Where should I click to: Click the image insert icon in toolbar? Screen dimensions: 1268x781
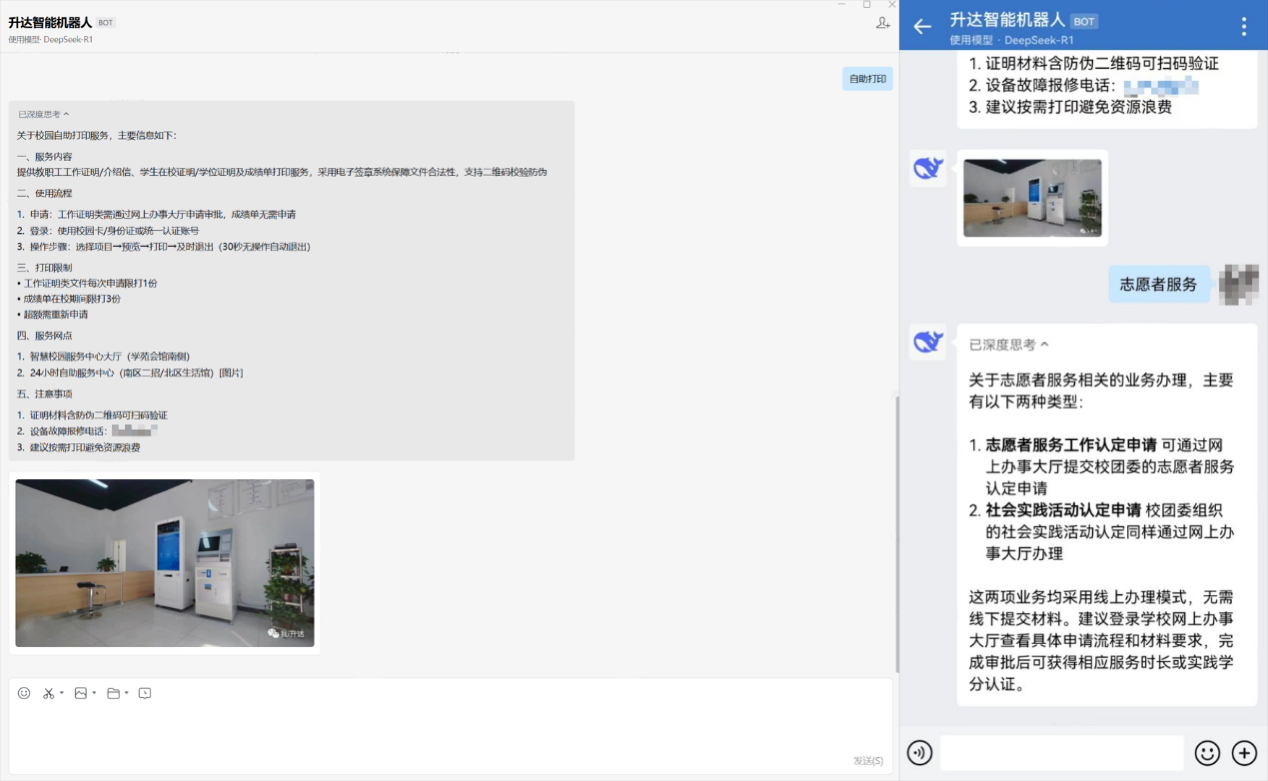point(81,693)
